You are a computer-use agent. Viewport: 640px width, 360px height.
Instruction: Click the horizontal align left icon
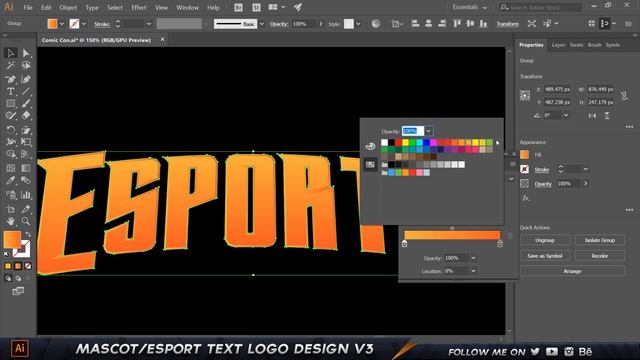[415, 24]
